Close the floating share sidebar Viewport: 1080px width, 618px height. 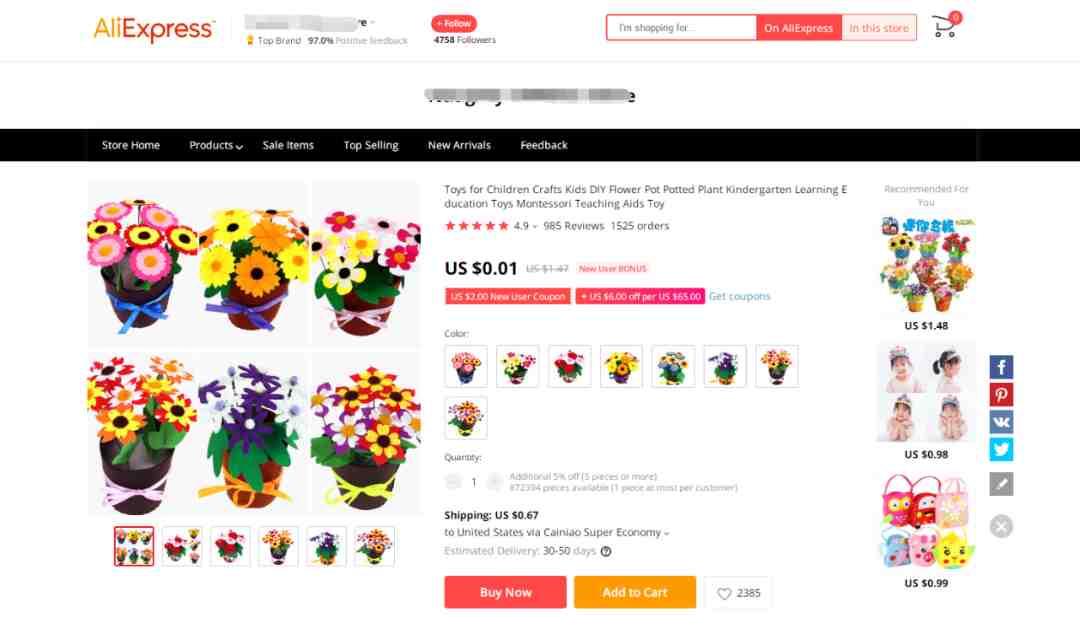tap(1001, 527)
